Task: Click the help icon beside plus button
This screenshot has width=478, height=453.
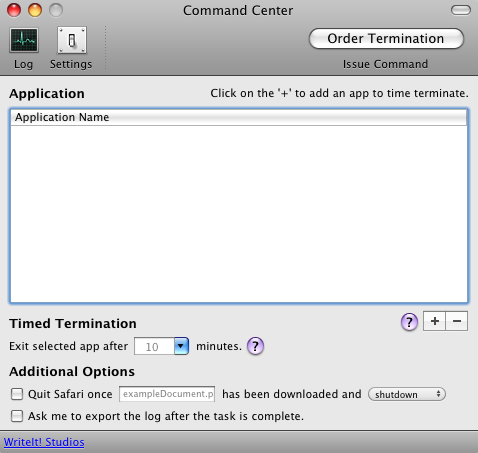Action: point(409,322)
